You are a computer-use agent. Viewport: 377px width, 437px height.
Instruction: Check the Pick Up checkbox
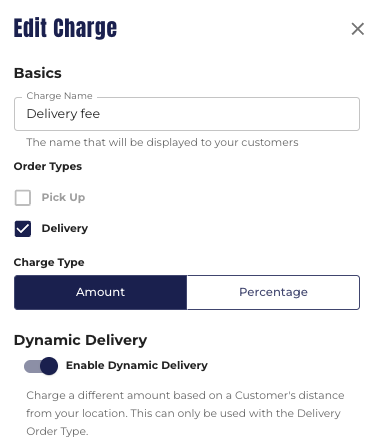[23, 198]
